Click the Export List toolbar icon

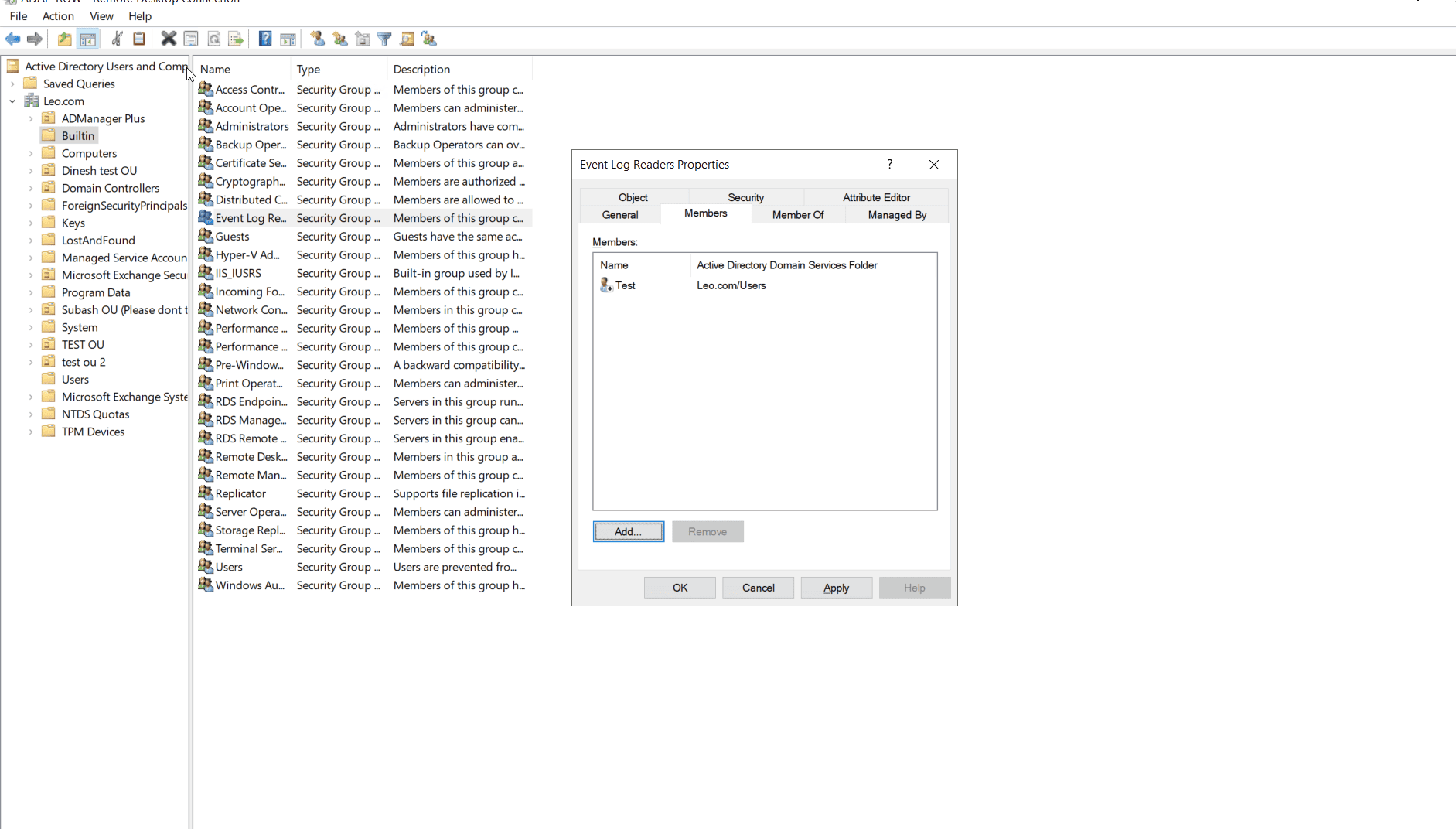click(x=236, y=39)
